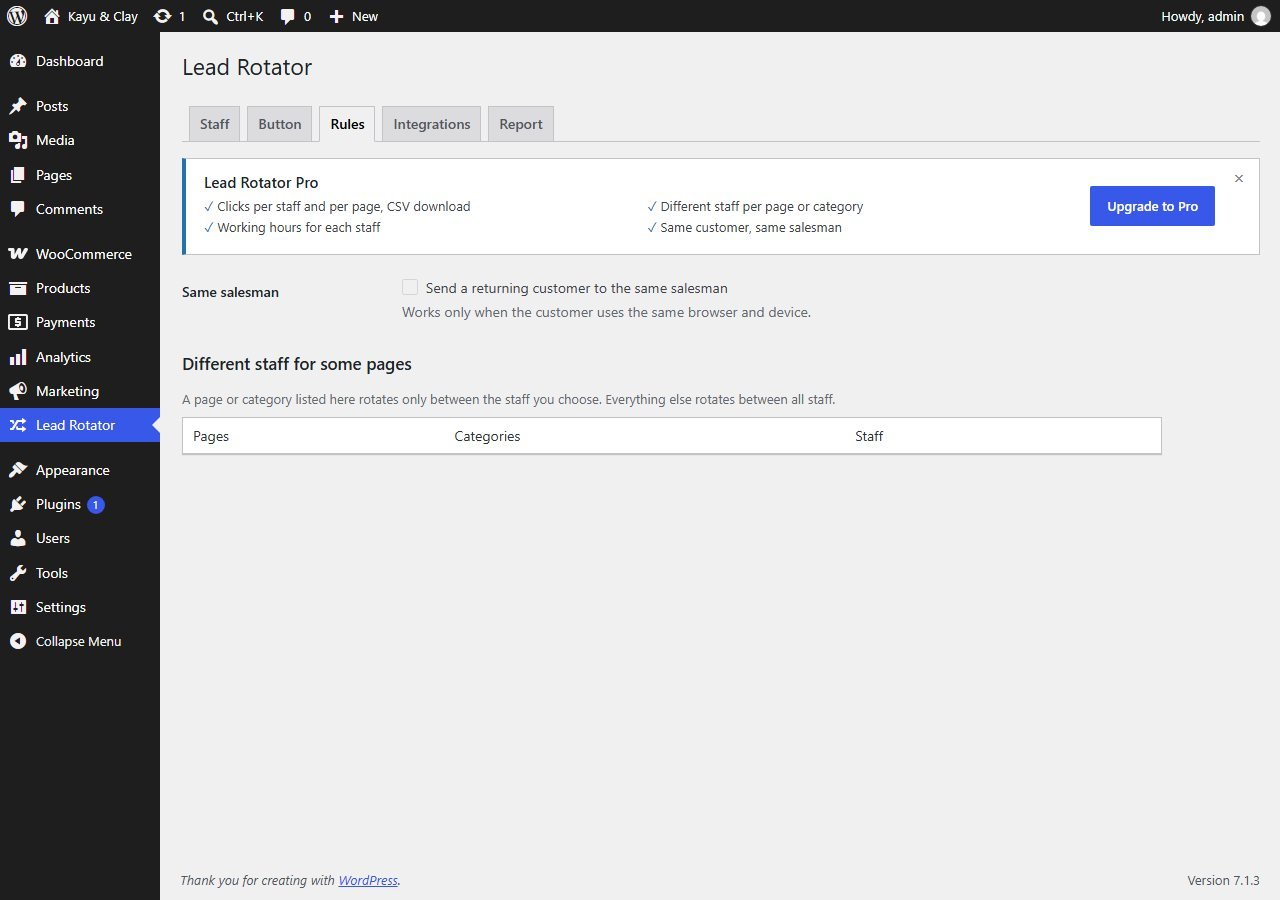Image resolution: width=1280 pixels, height=900 pixels.
Task: Open the updates icon showing 1
Action: pos(162,16)
